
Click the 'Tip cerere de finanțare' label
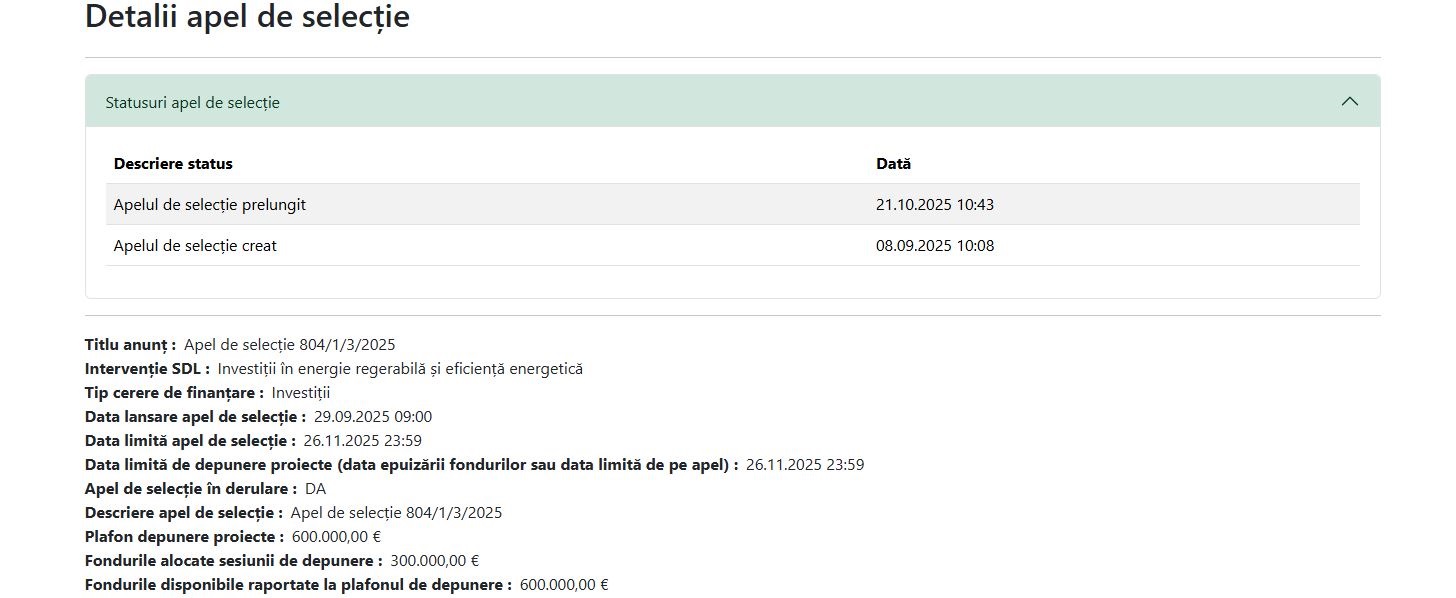pyautogui.click(x=174, y=393)
